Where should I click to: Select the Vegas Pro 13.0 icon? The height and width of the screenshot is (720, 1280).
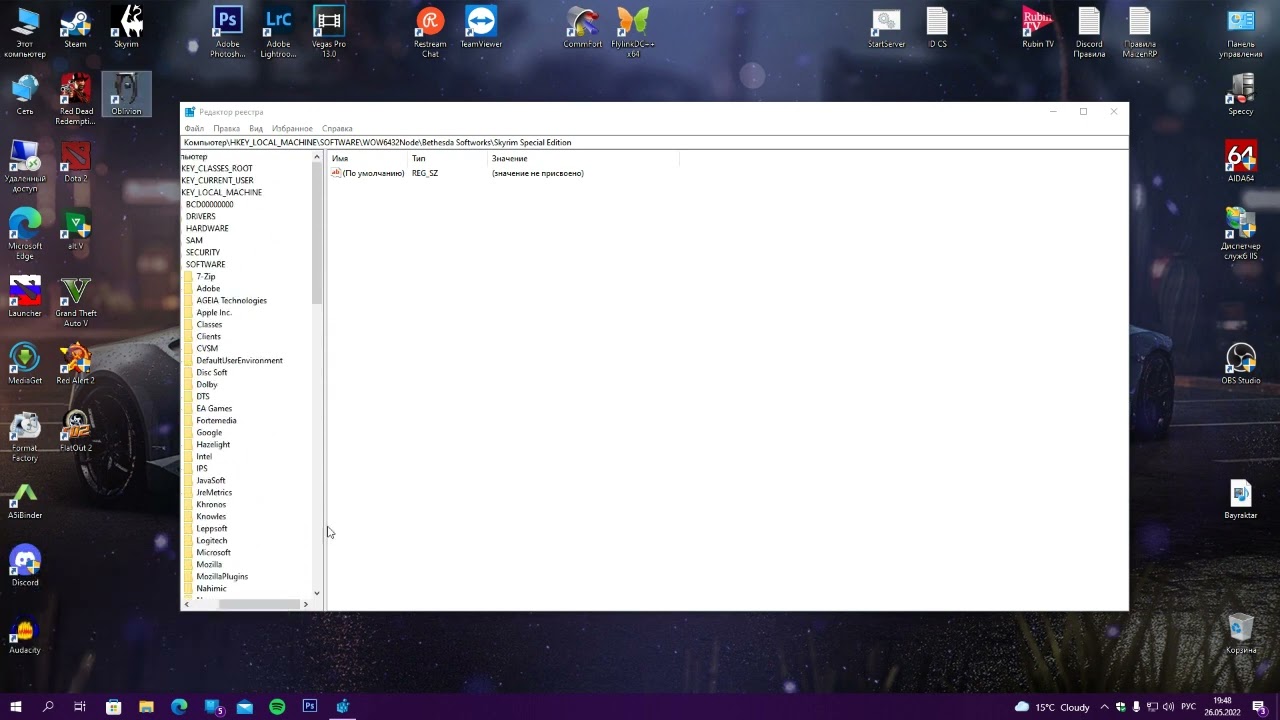[329, 33]
